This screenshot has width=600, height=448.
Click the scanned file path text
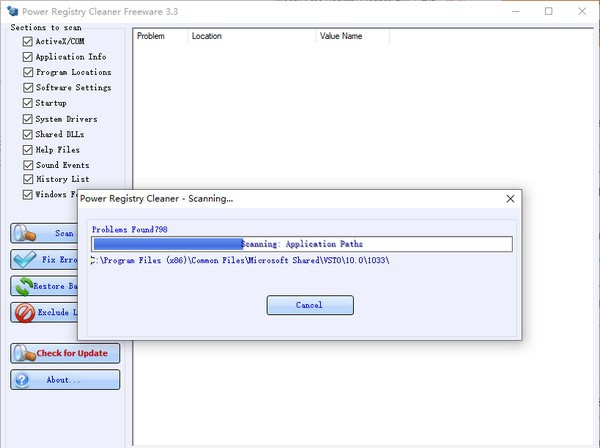240,261
